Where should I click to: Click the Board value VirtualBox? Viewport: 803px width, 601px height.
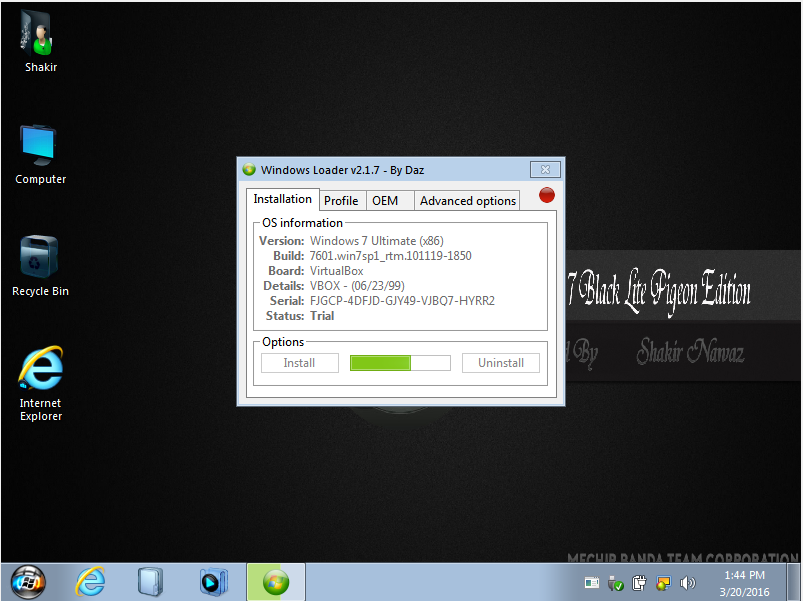[x=336, y=271]
